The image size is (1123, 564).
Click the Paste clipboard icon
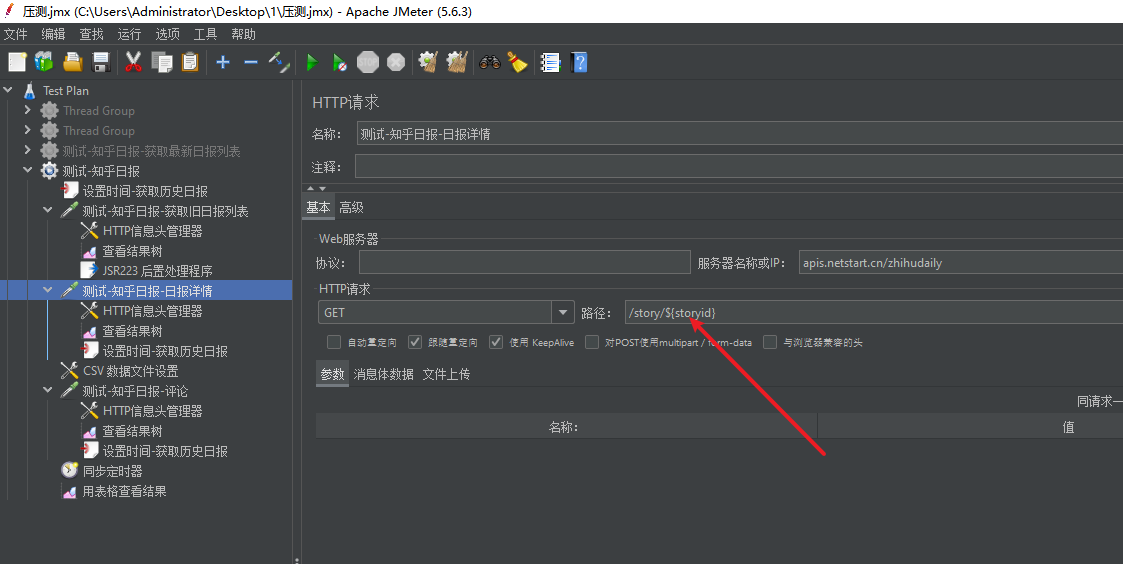tap(190, 62)
